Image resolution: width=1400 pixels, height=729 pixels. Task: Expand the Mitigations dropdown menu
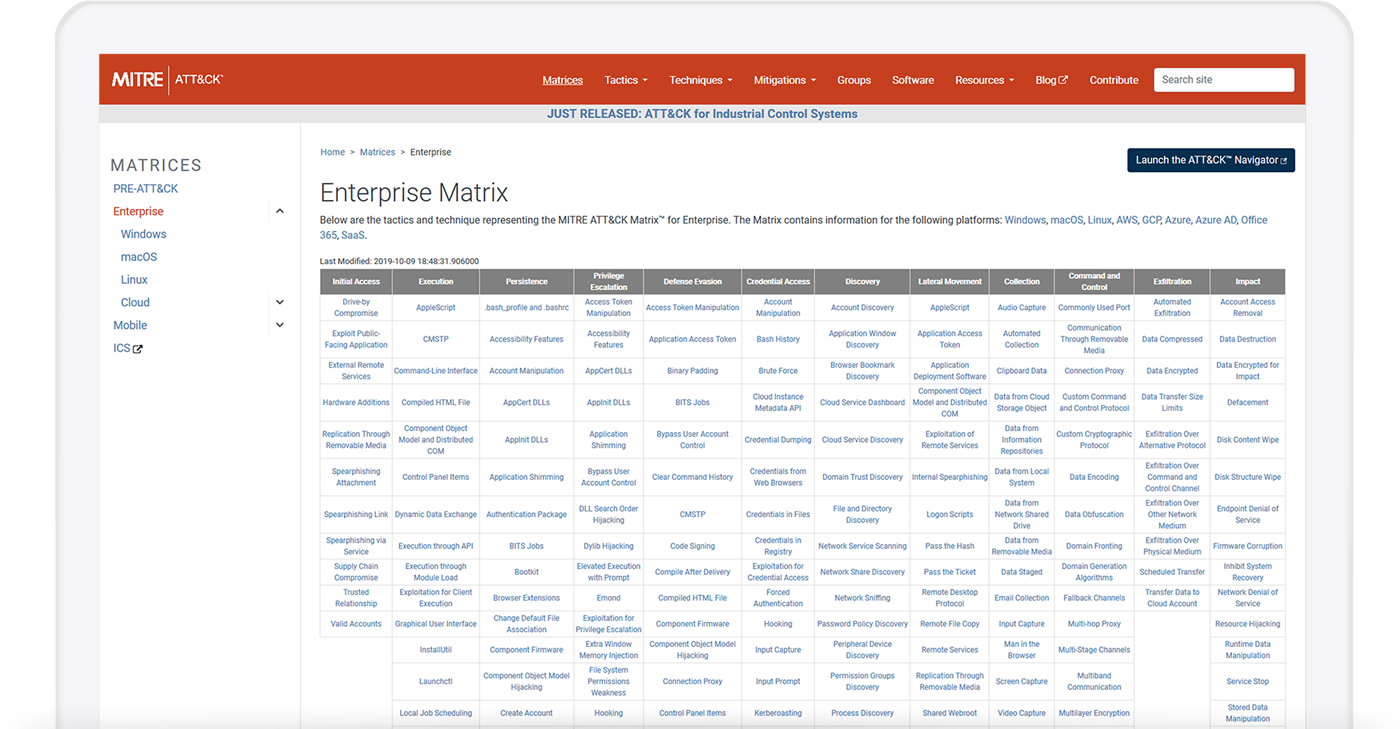click(785, 80)
